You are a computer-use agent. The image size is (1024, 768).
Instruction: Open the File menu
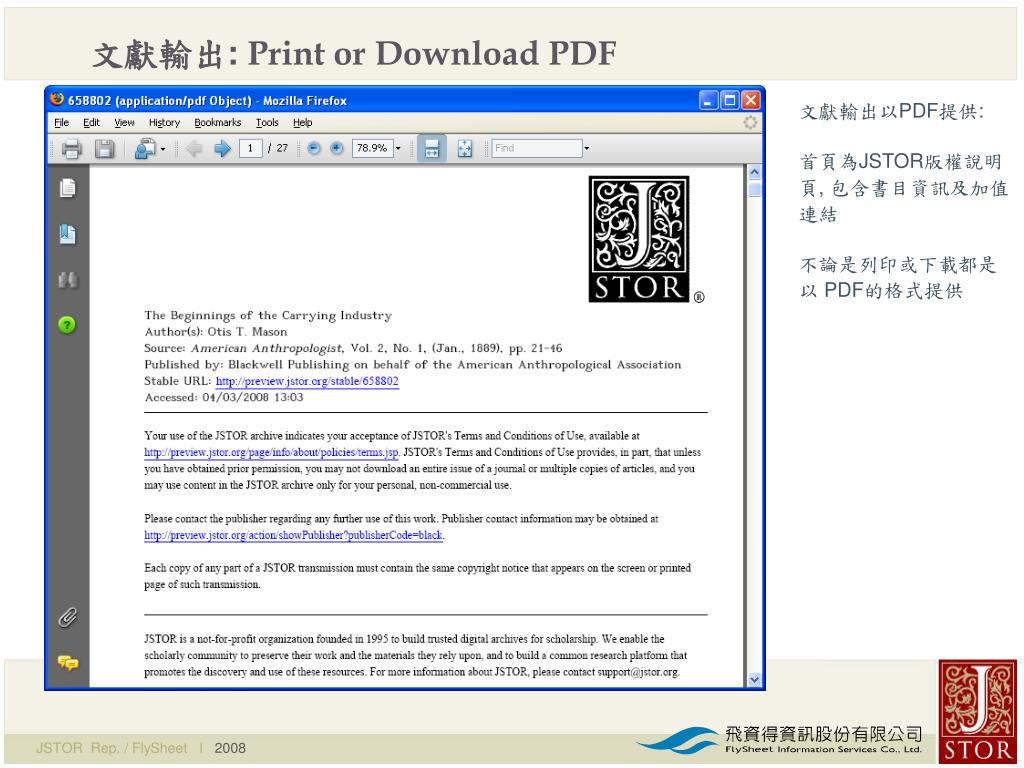(61, 123)
